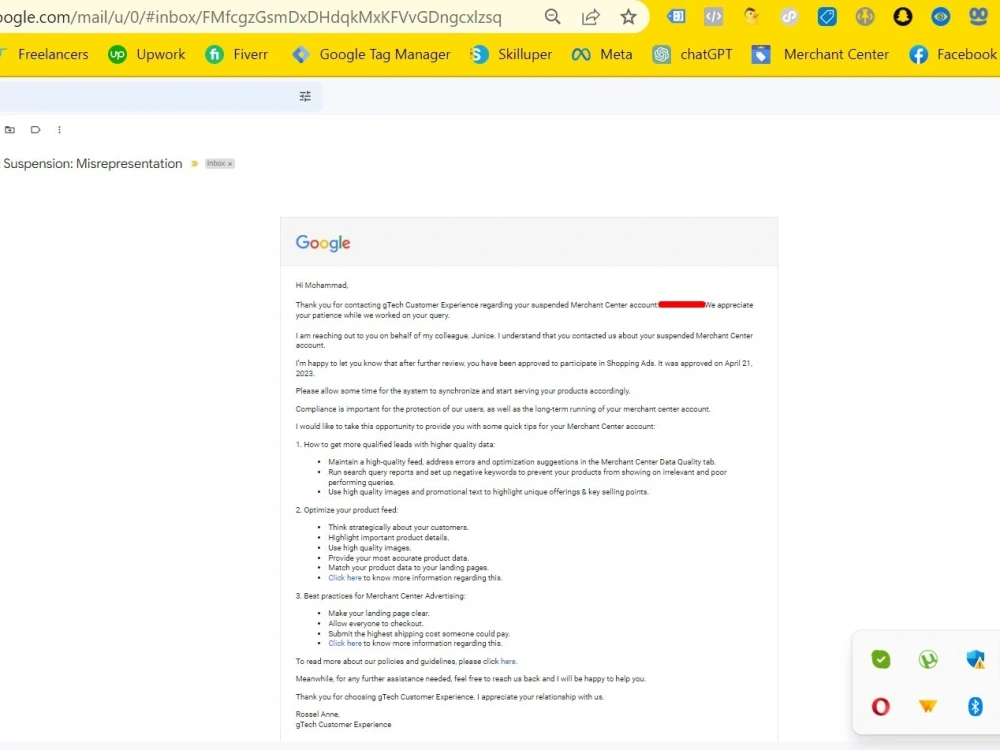This screenshot has height=750, width=1000.
Task: Open the Facebook bookmark
Action: (953, 55)
